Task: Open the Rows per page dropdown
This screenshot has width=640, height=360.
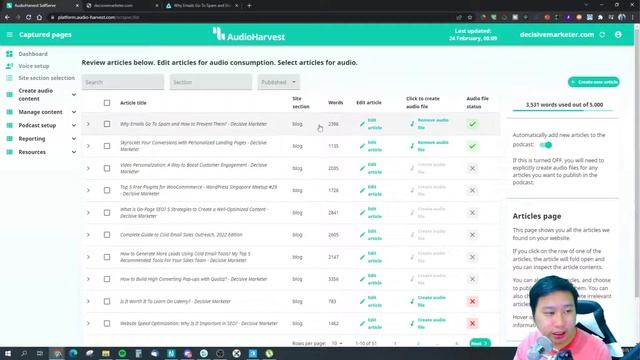Action: tap(337, 343)
